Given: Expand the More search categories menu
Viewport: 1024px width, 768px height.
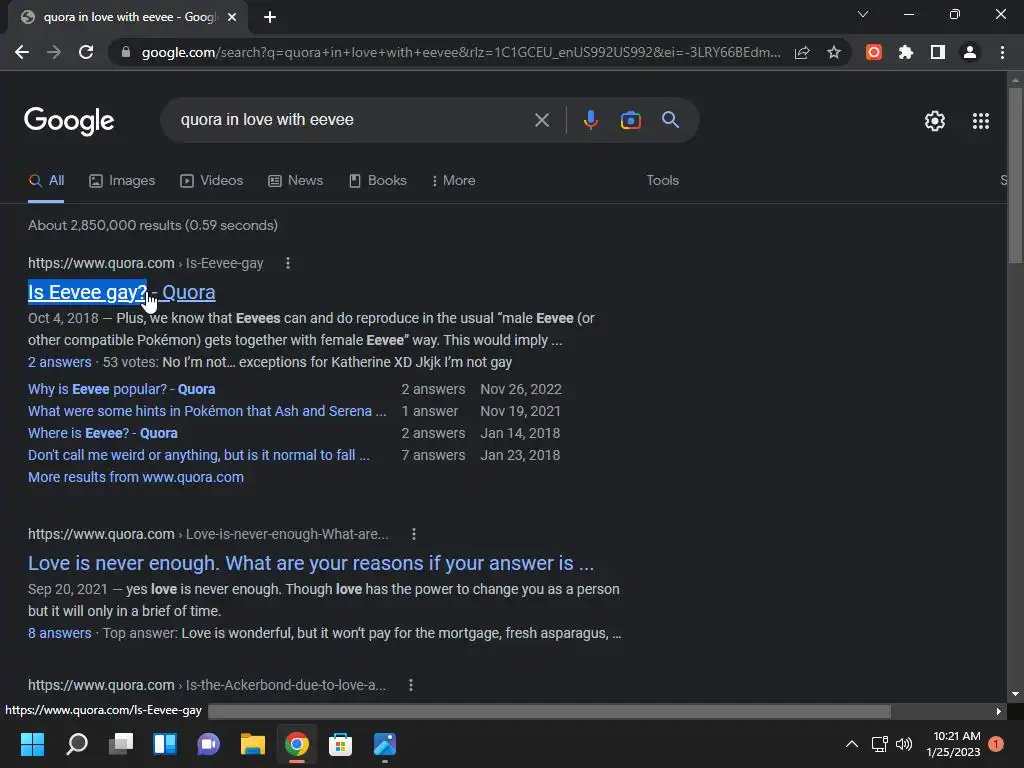Looking at the screenshot, I should pyautogui.click(x=453, y=181).
